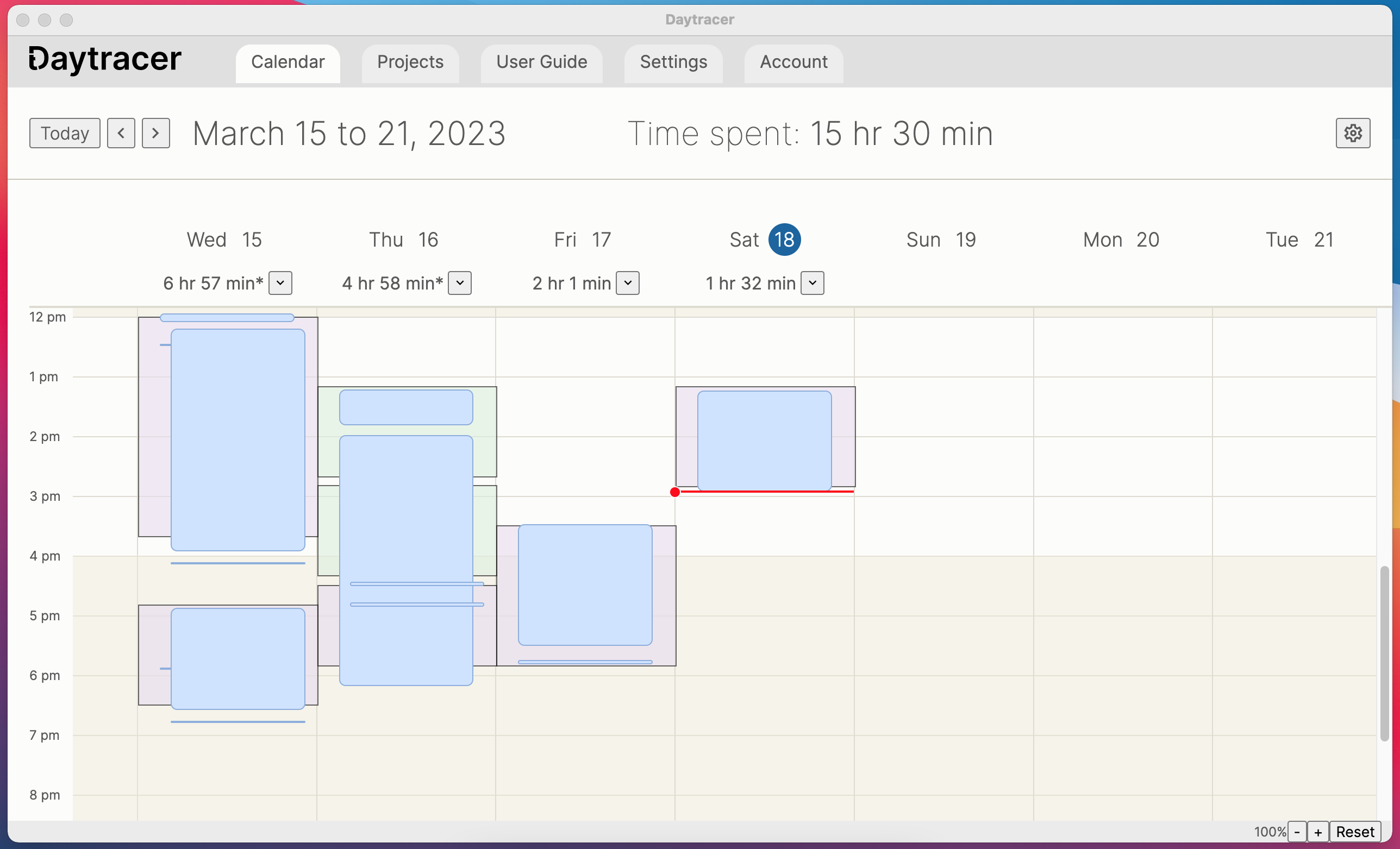The height and width of the screenshot is (849, 1400).
Task: Switch to the Calendar tab
Action: (288, 62)
